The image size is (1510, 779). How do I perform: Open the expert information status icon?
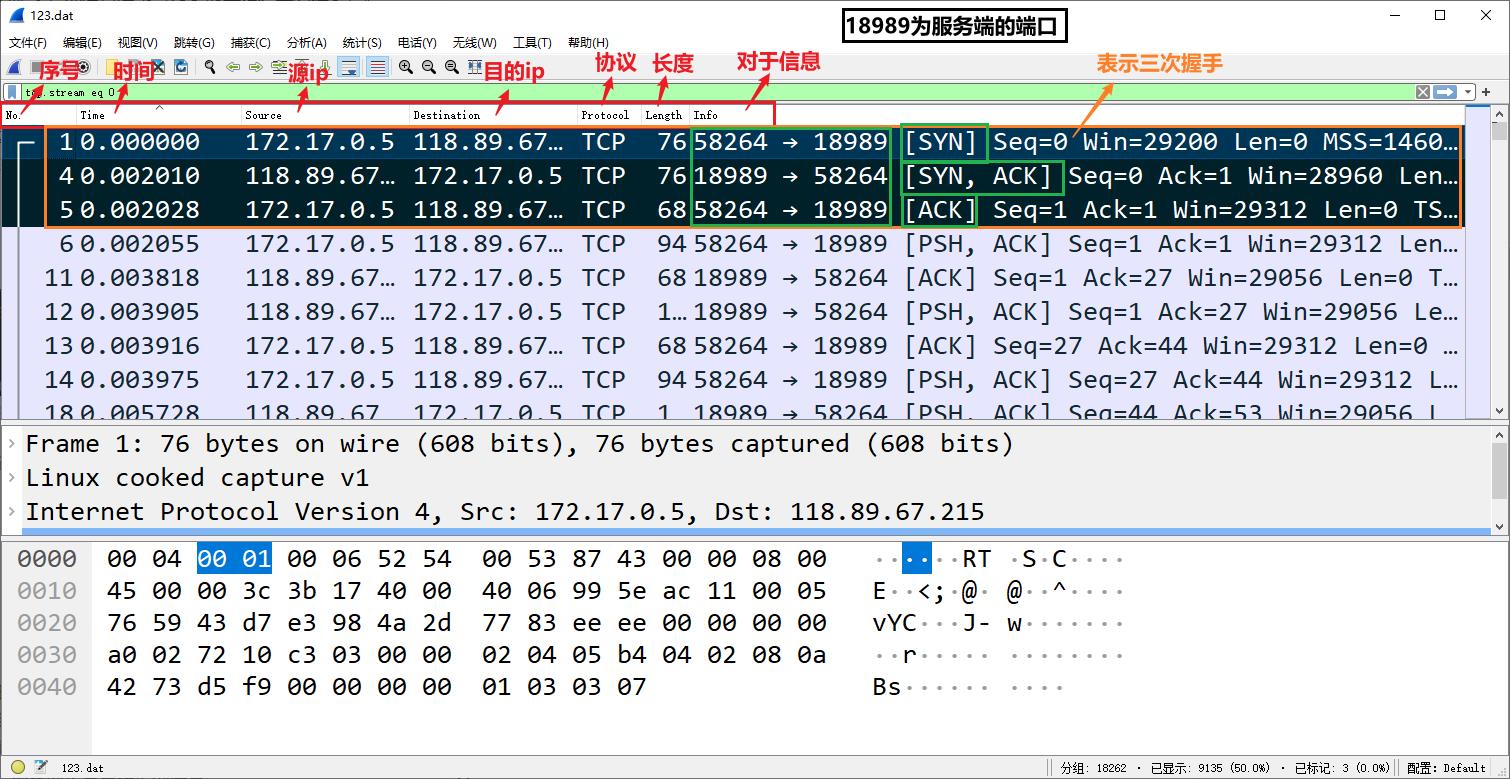18,768
